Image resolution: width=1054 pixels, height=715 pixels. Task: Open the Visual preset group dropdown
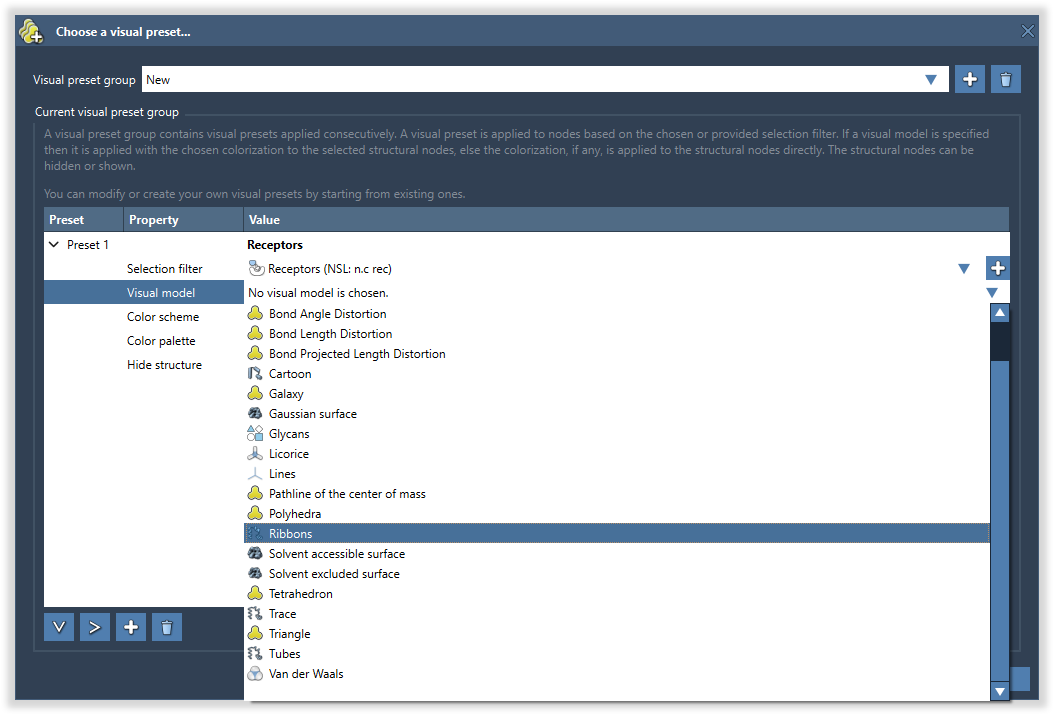pos(931,80)
